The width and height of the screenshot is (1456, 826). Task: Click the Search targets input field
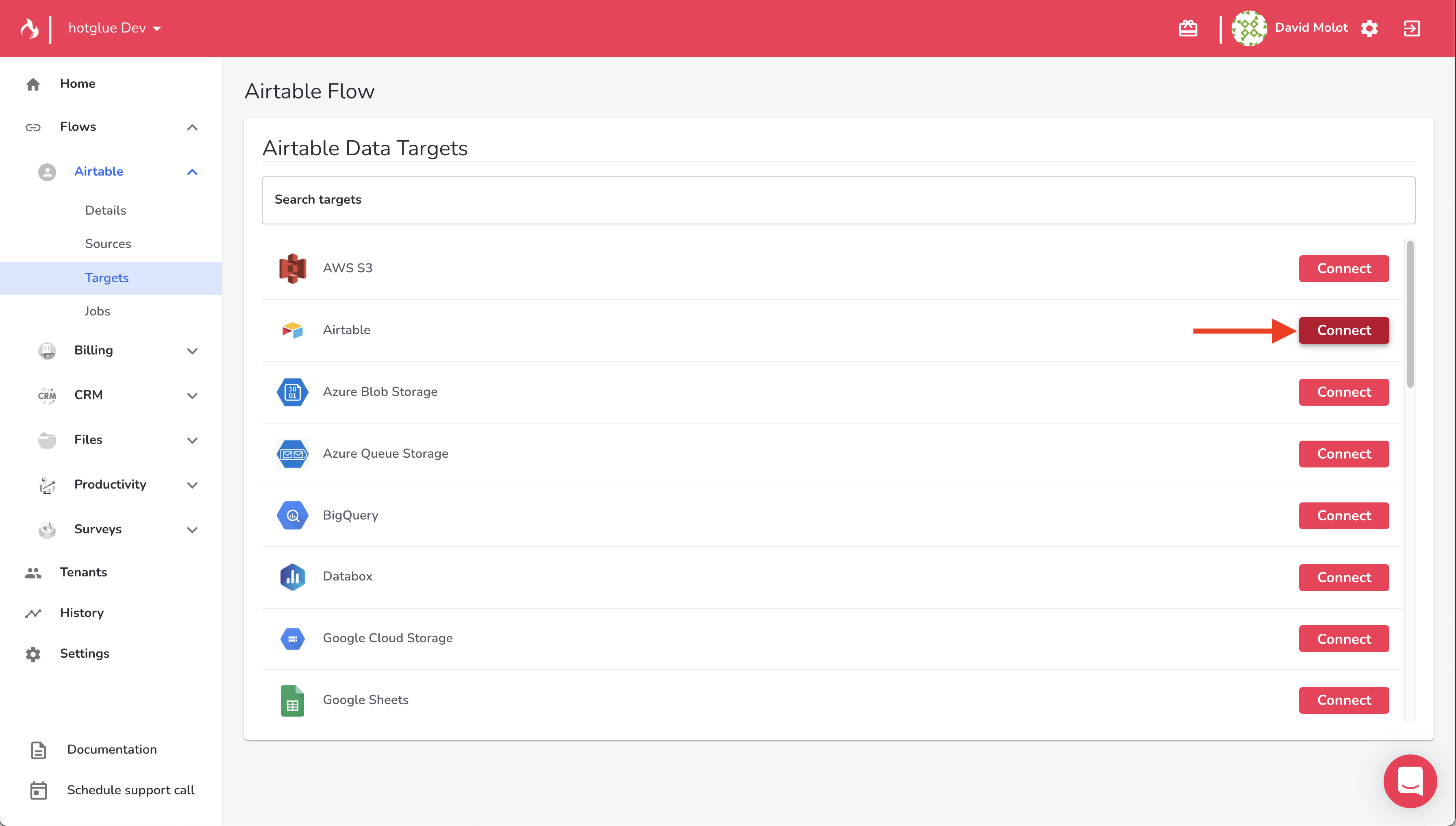[838, 200]
